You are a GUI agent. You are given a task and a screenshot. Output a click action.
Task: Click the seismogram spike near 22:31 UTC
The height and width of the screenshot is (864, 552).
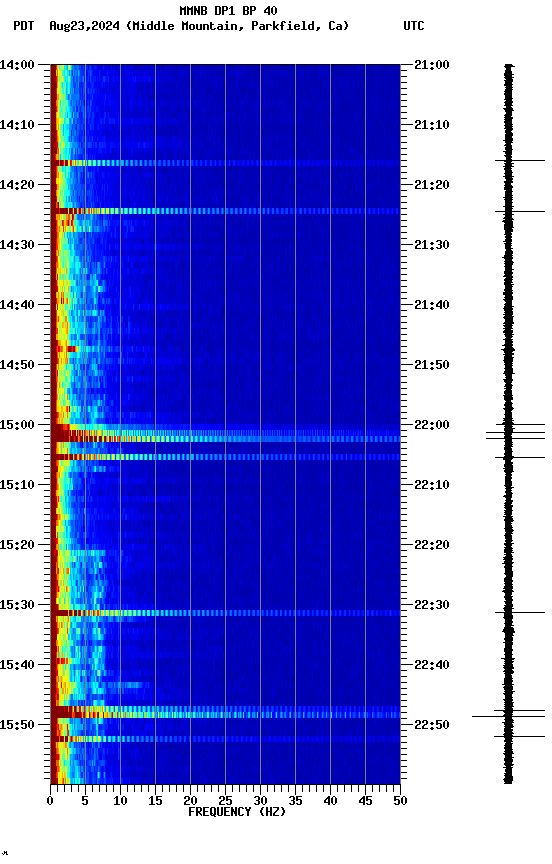tap(519, 613)
